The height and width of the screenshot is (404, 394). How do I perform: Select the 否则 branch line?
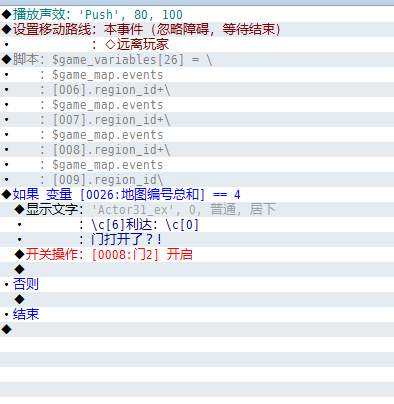197,284
